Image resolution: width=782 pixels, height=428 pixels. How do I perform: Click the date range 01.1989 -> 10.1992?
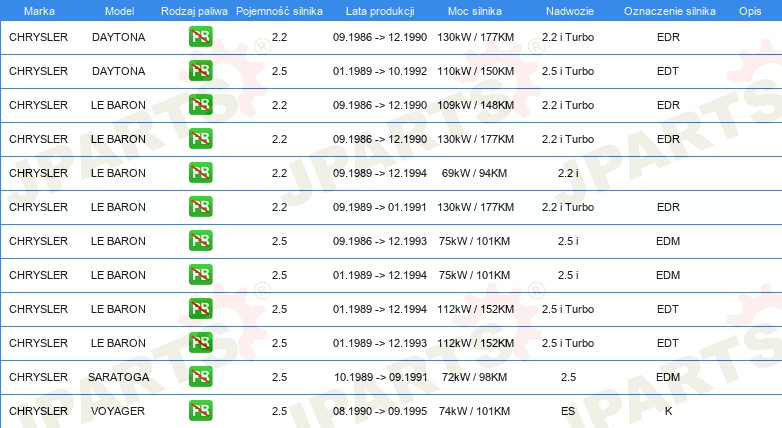click(x=380, y=71)
